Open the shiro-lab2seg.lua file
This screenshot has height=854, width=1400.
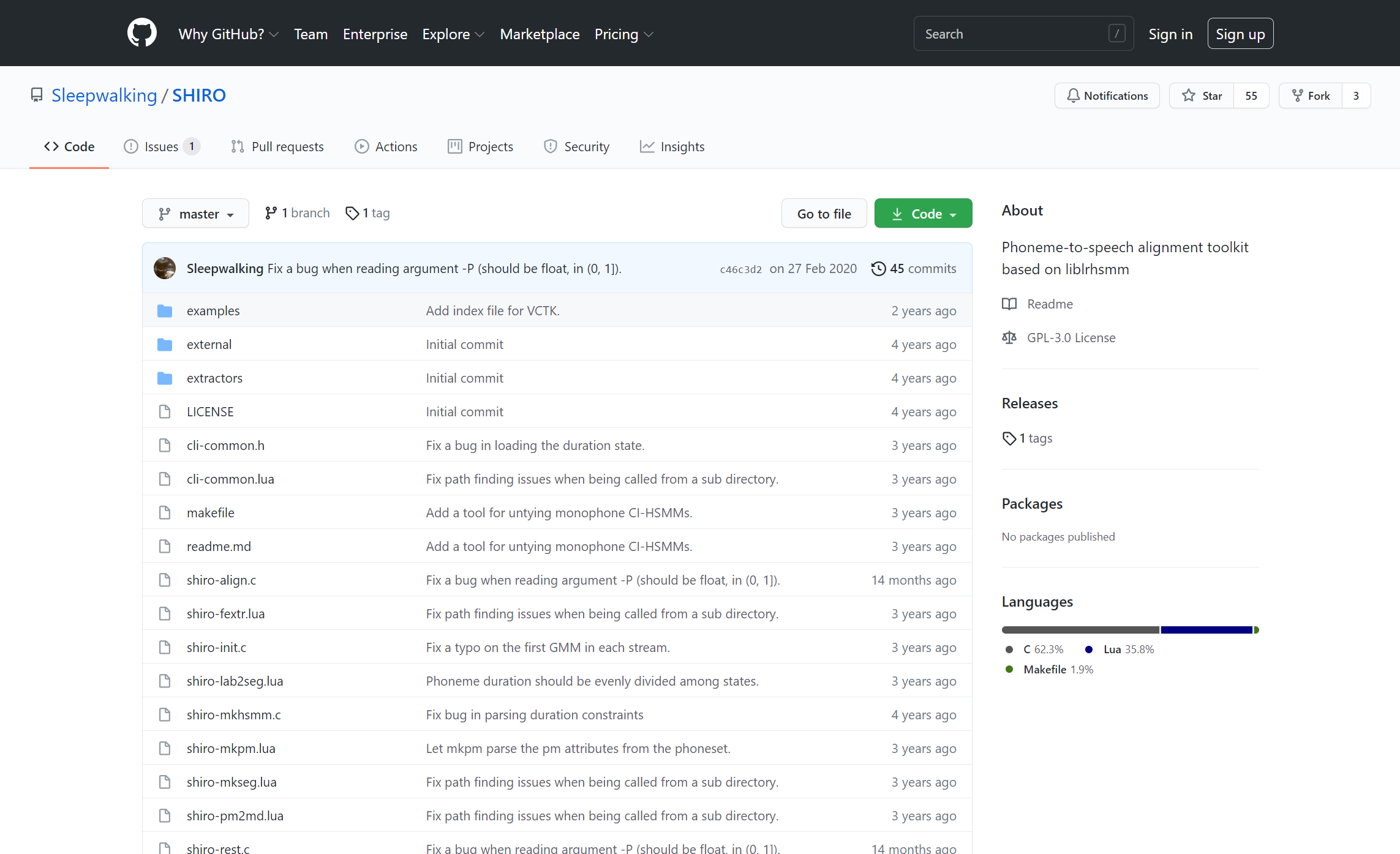[235, 681]
